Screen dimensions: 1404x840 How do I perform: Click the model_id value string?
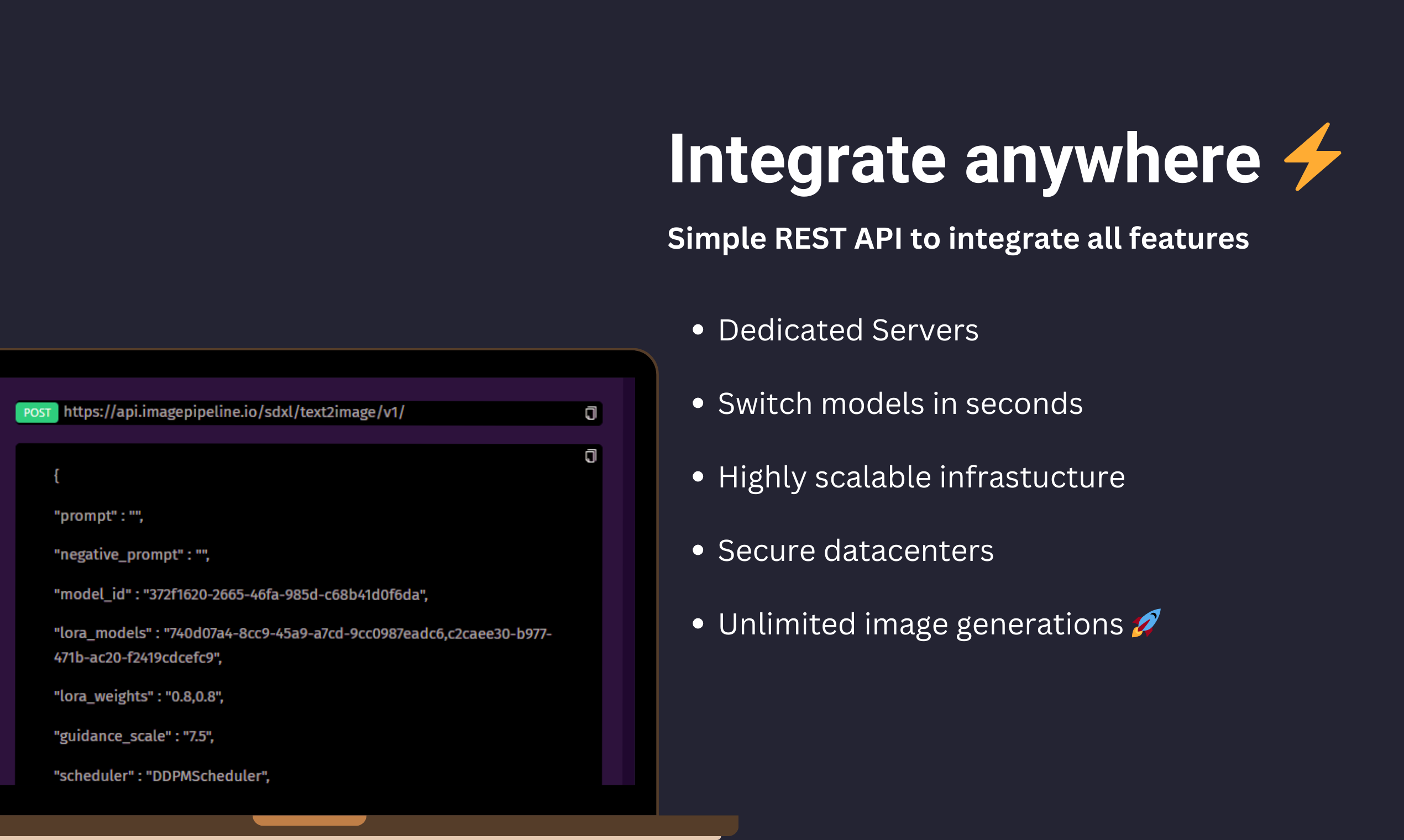(285, 594)
